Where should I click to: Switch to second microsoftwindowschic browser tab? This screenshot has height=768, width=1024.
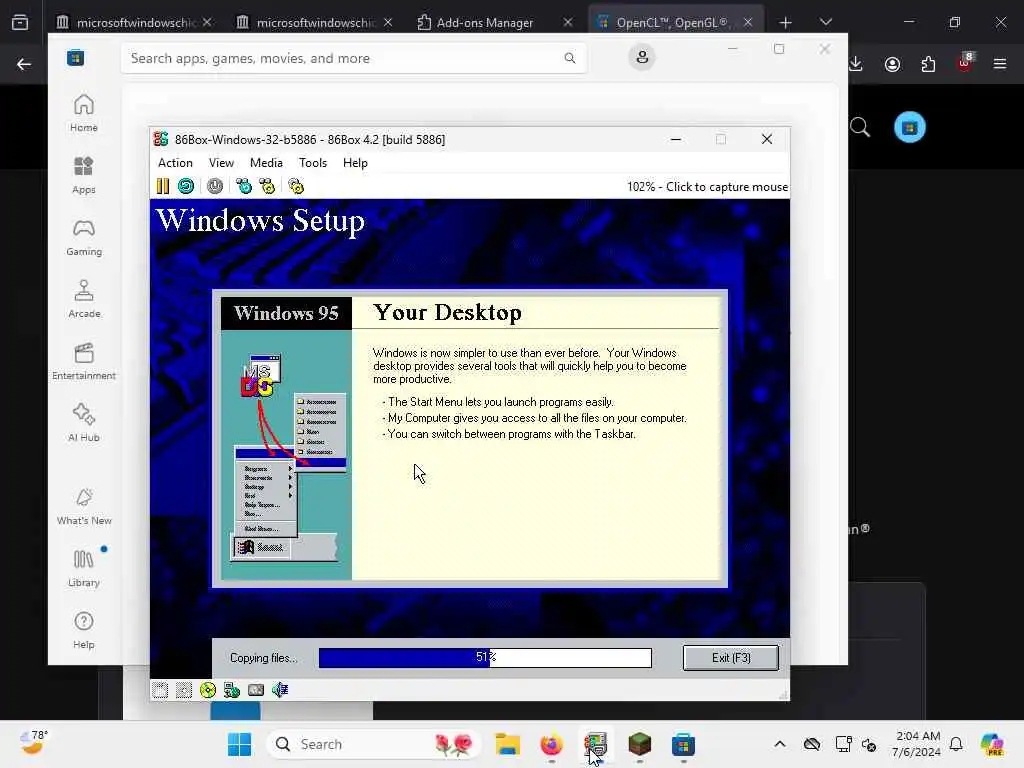point(314,22)
